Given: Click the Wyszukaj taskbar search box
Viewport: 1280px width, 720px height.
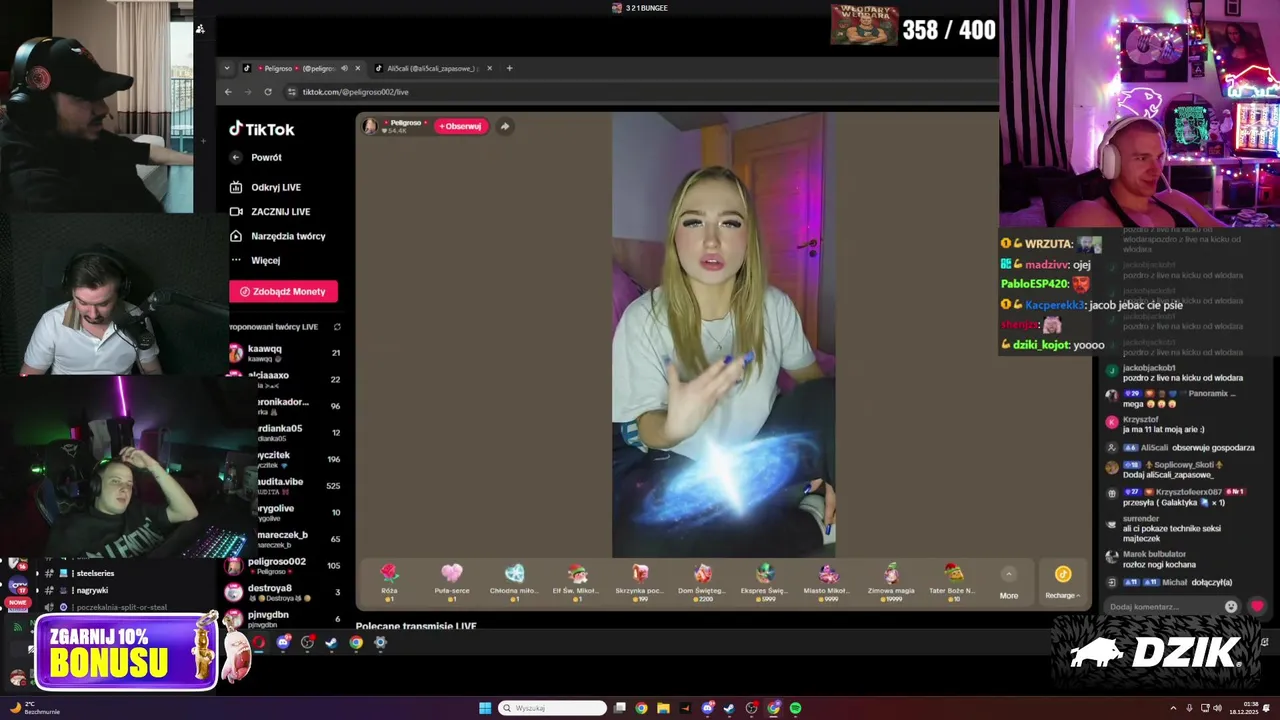Looking at the screenshot, I should tap(553, 708).
